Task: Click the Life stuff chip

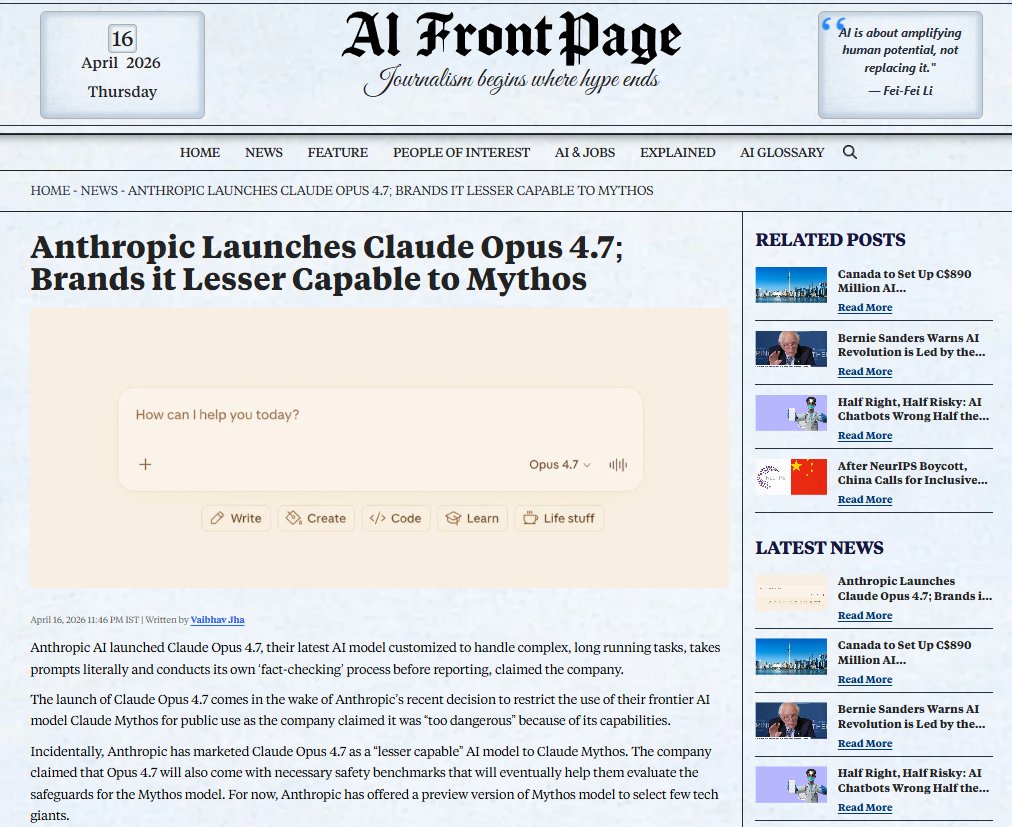Action: point(559,518)
